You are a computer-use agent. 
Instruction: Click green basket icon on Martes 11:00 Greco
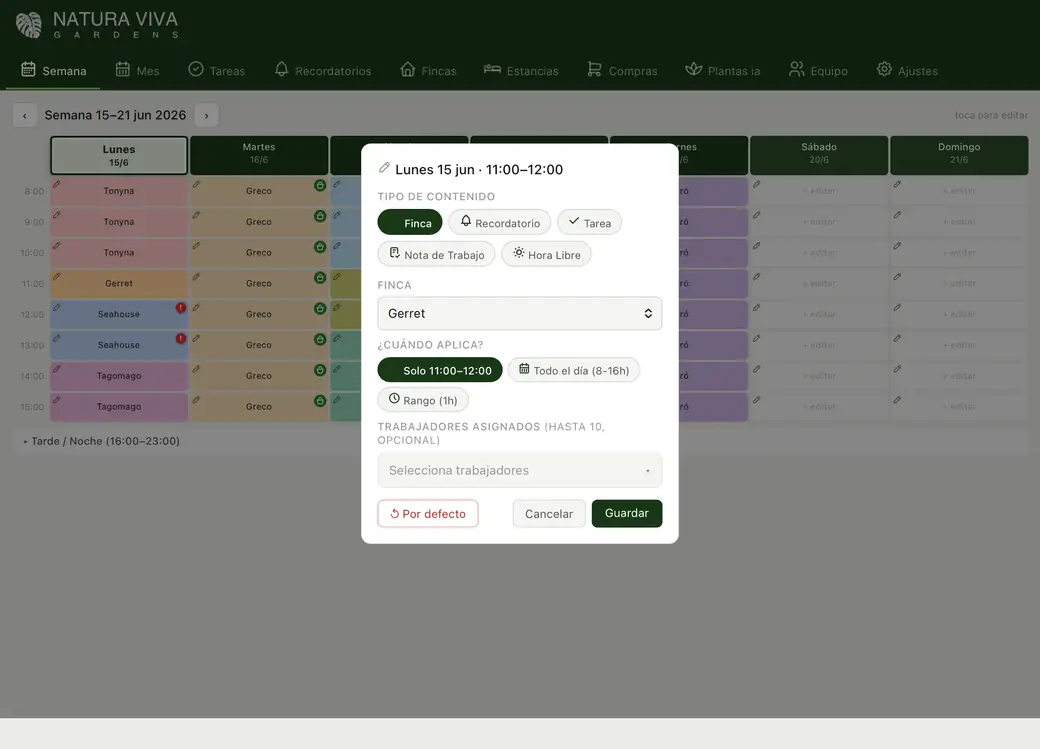pos(320,277)
